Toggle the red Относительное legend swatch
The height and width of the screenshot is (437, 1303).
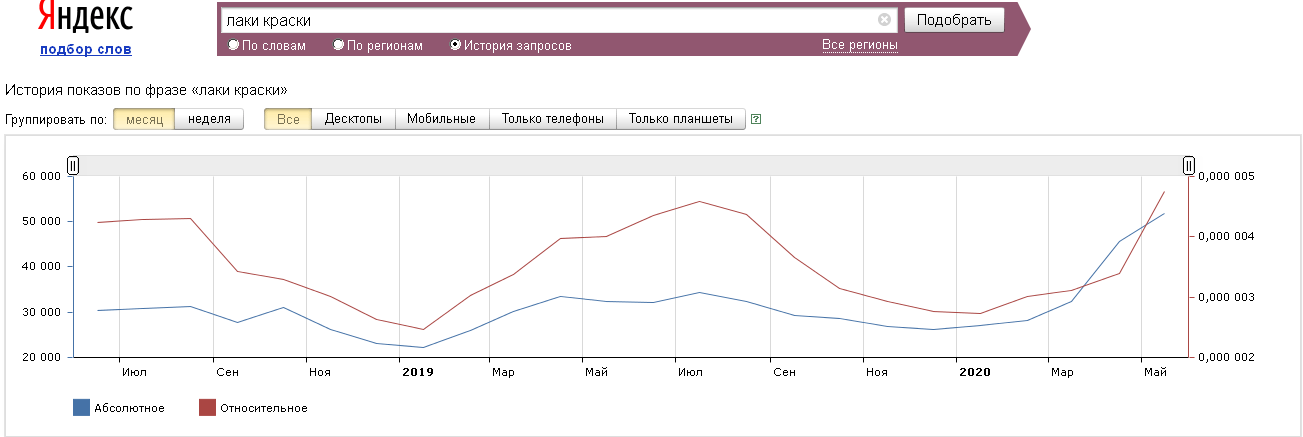(x=207, y=407)
